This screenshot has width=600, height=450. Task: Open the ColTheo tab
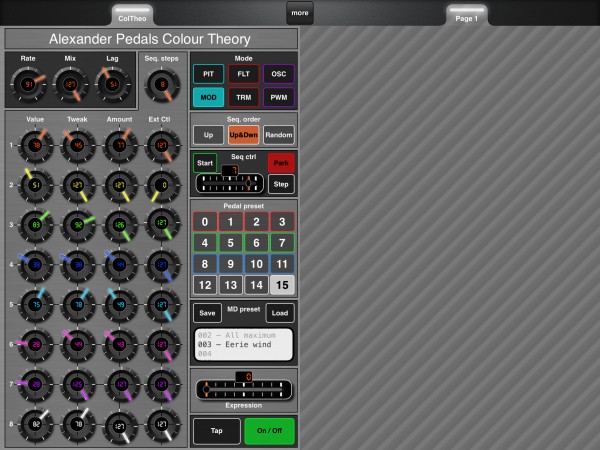point(132,16)
